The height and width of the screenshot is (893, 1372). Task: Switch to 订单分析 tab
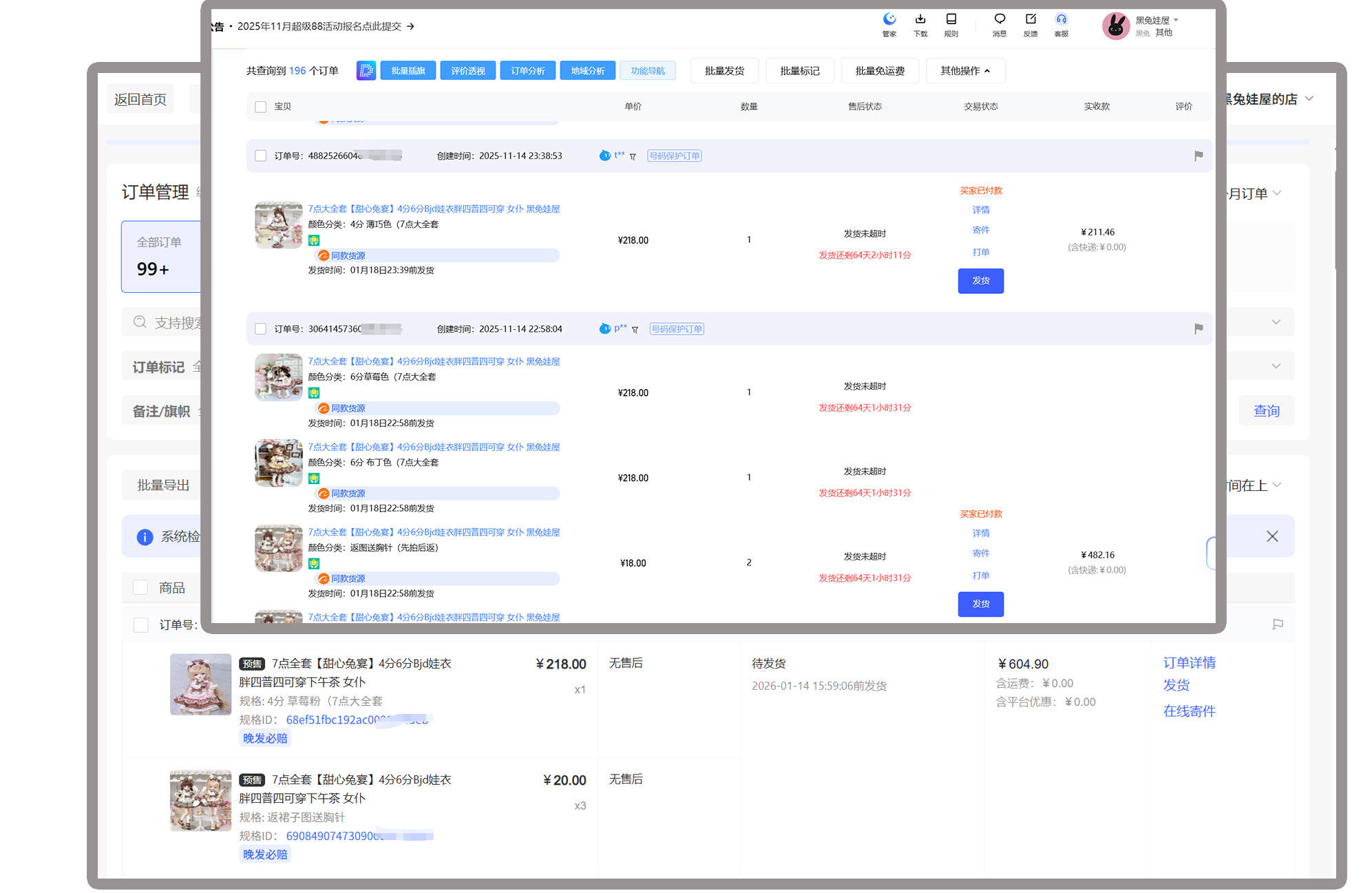pos(527,70)
